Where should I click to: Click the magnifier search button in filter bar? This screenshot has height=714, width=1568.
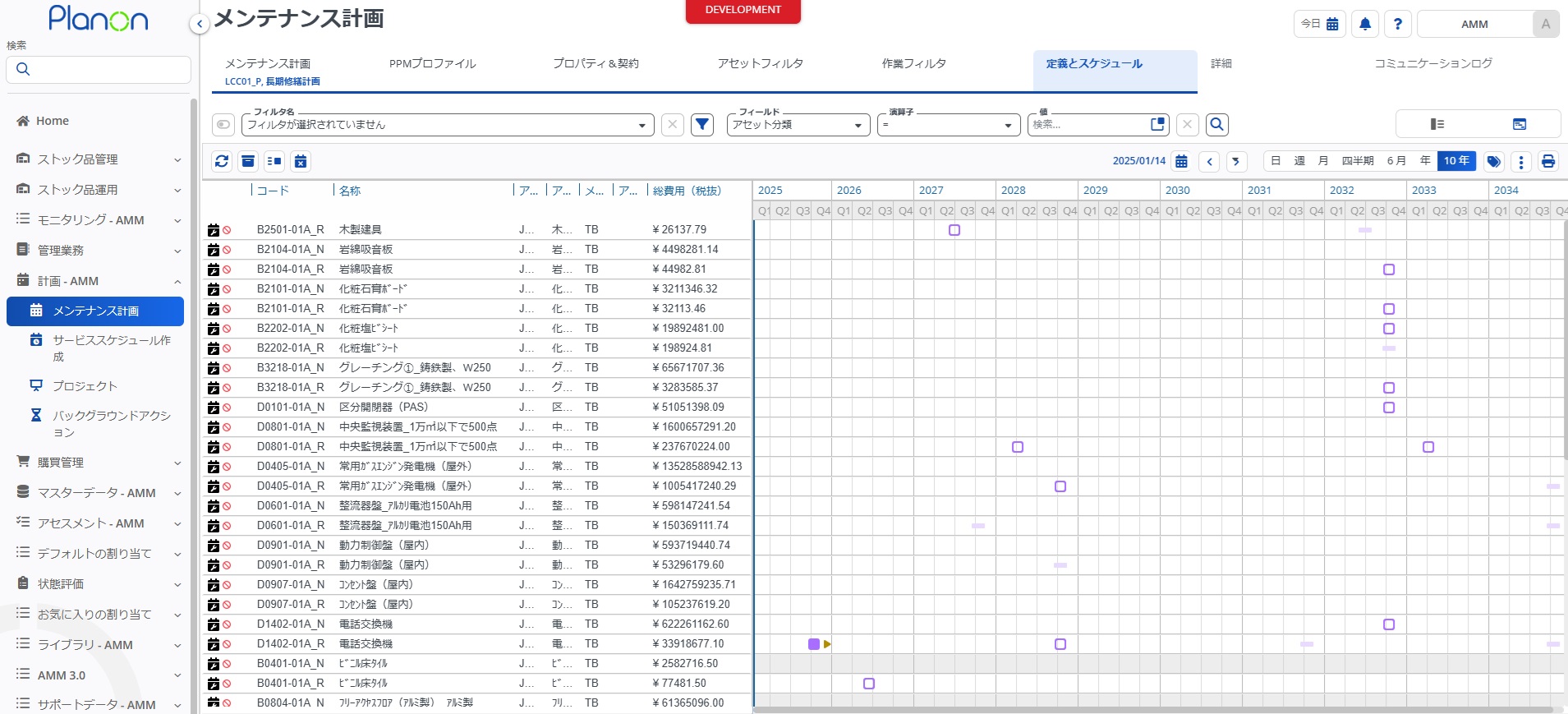click(1217, 124)
